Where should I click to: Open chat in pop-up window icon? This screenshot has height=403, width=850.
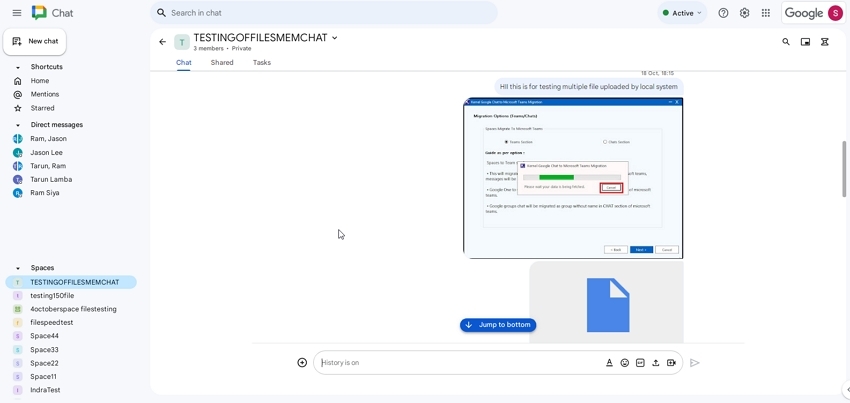point(806,42)
